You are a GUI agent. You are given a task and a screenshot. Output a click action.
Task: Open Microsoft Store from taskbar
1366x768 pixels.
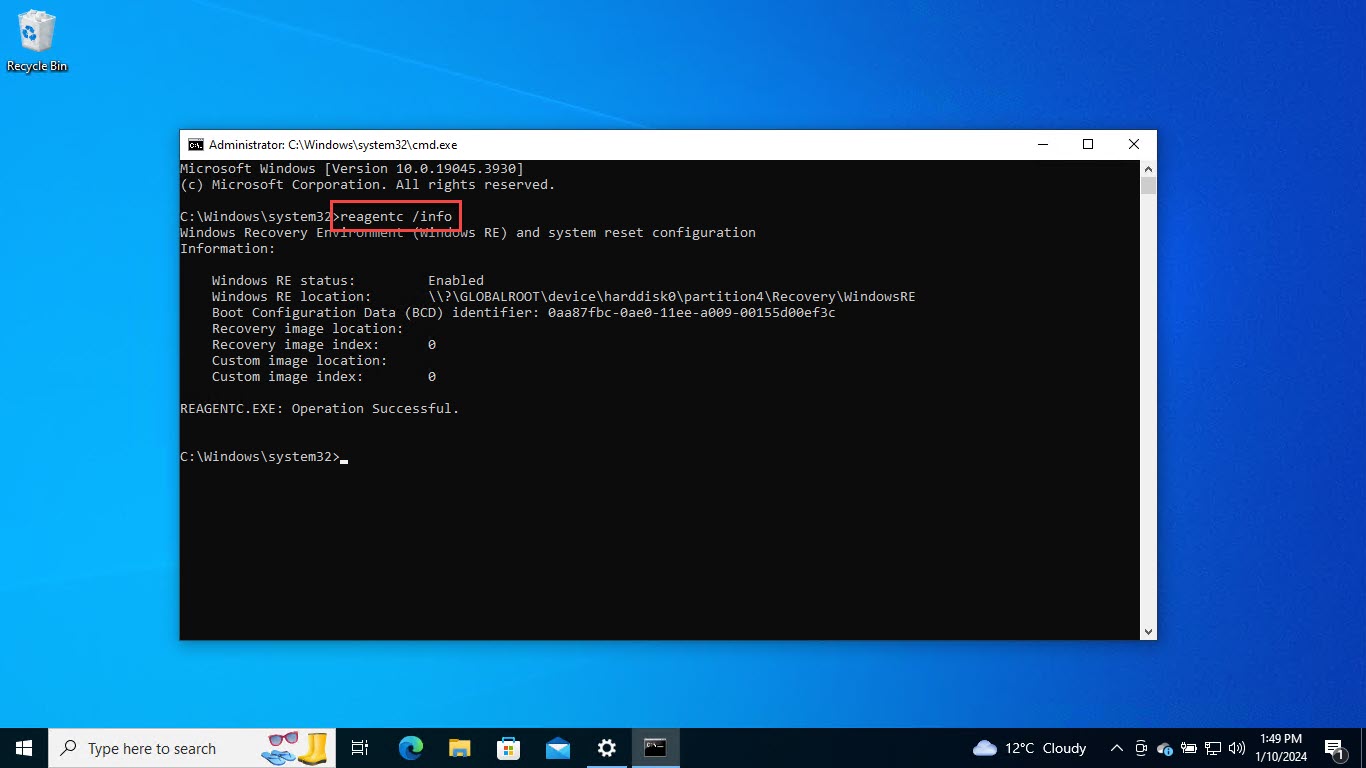[508, 748]
